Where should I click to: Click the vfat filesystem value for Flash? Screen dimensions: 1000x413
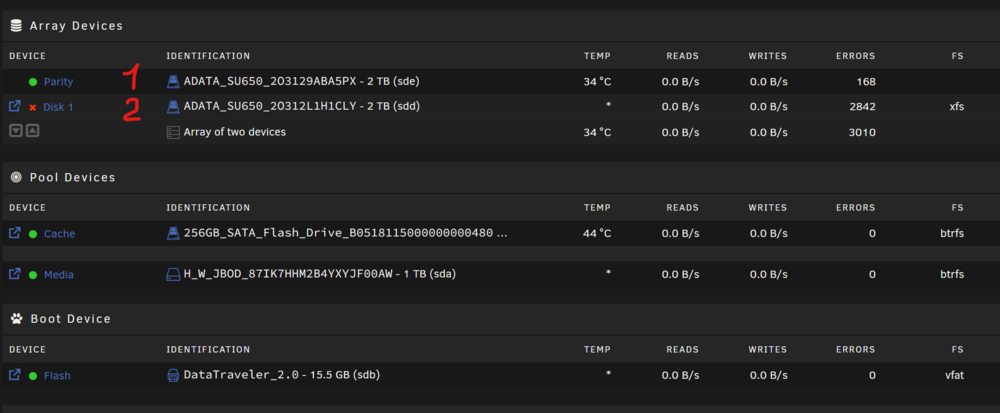click(954, 375)
